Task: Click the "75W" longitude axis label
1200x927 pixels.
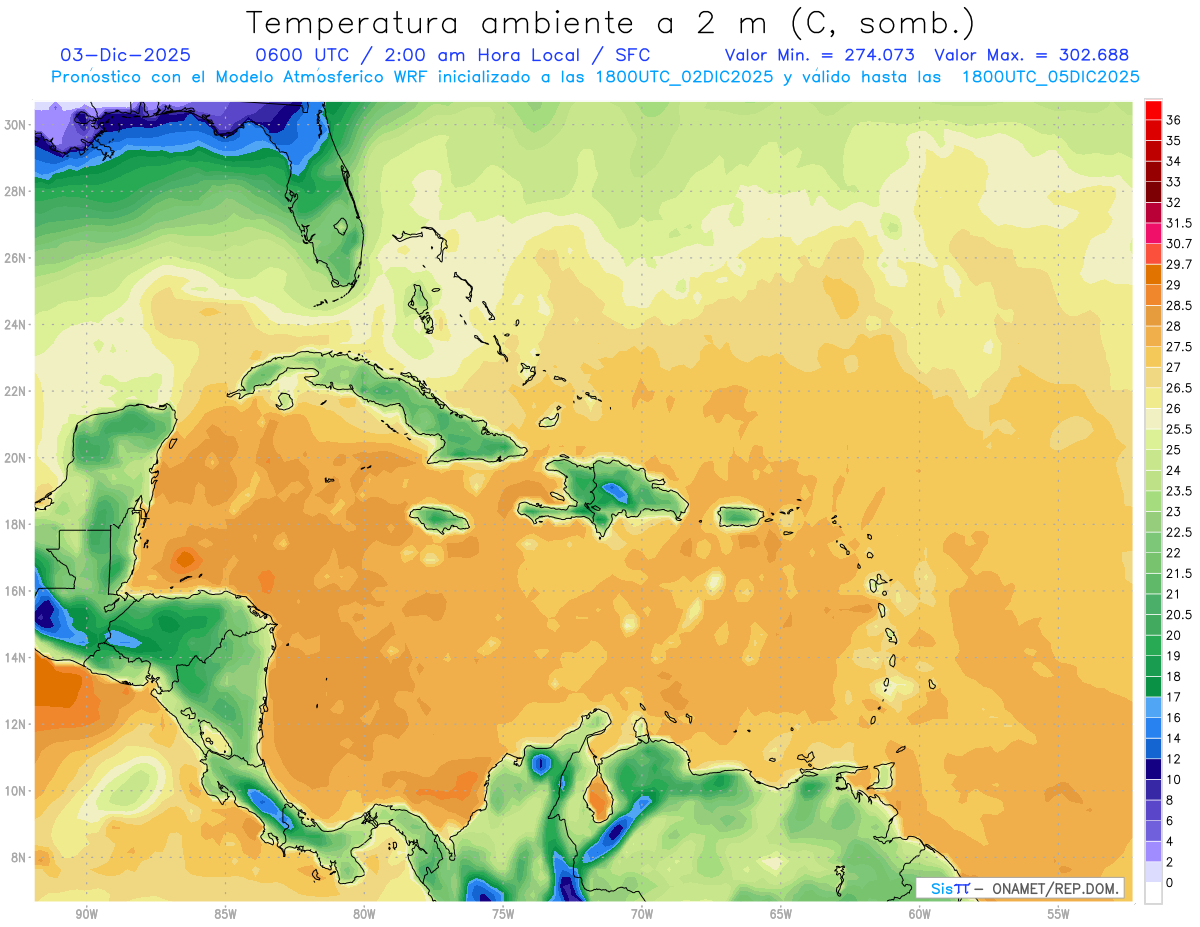Action: (503, 914)
